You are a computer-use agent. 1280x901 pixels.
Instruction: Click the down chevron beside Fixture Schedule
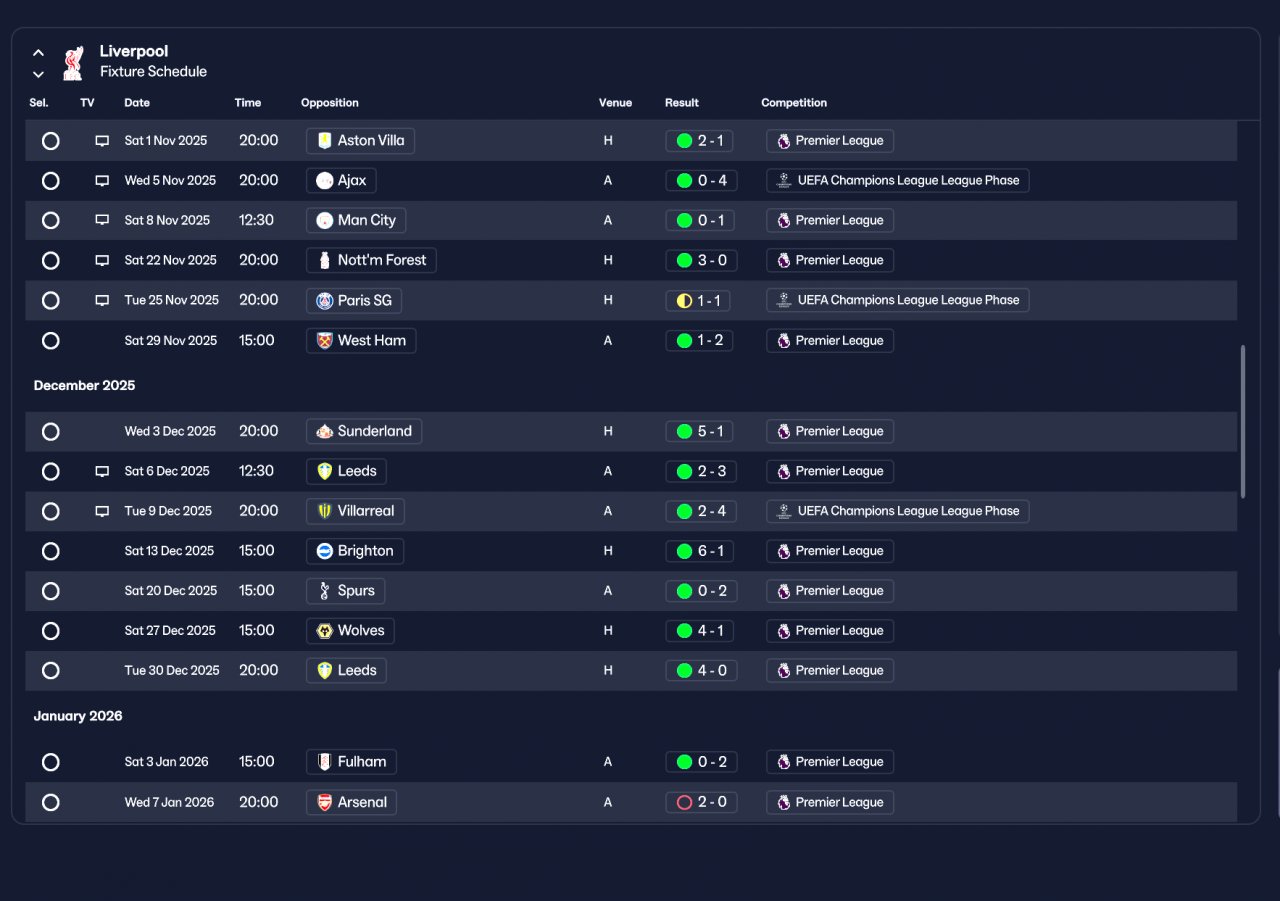38,74
